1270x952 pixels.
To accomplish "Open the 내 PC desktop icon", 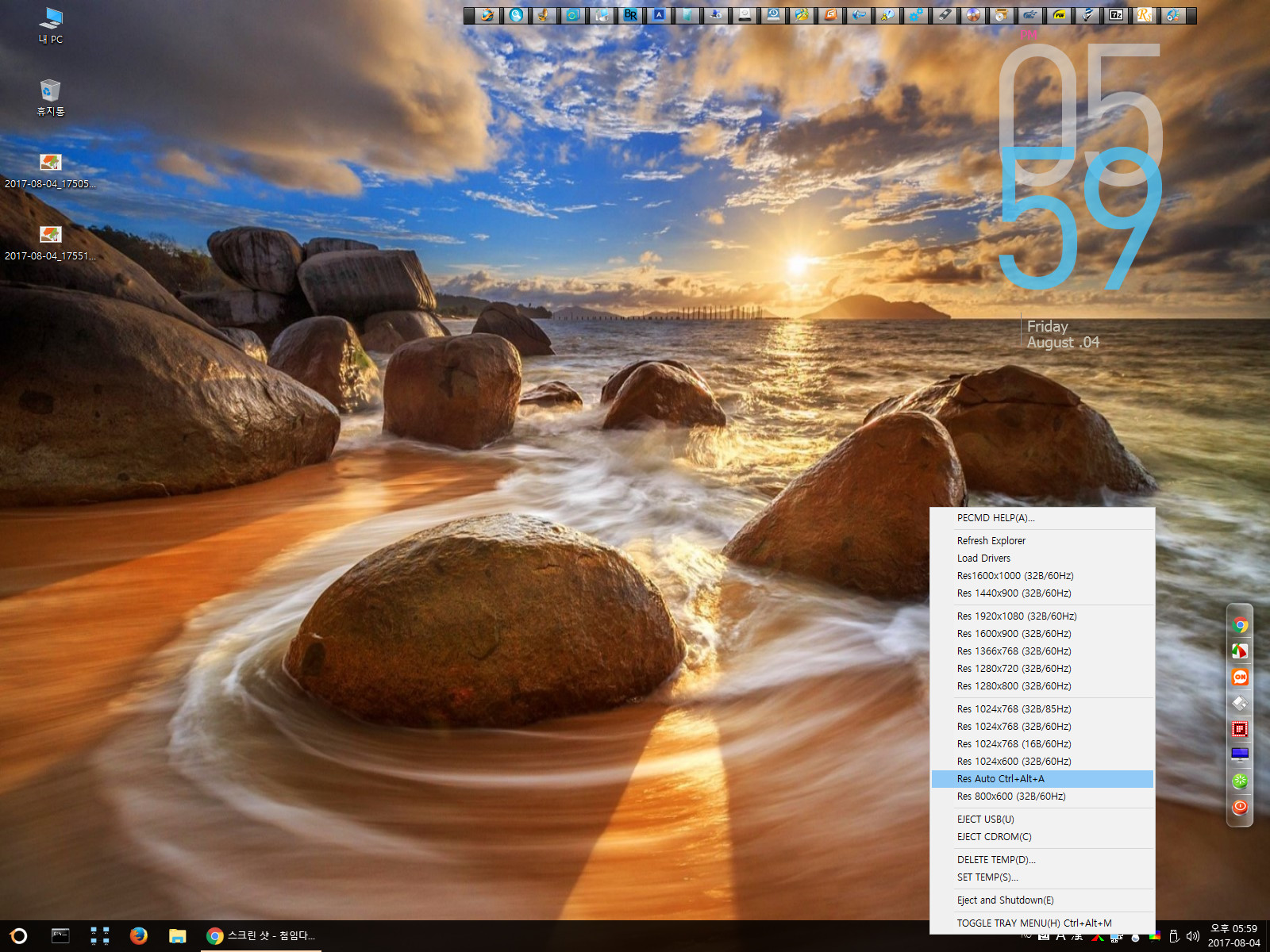I will click(x=51, y=25).
